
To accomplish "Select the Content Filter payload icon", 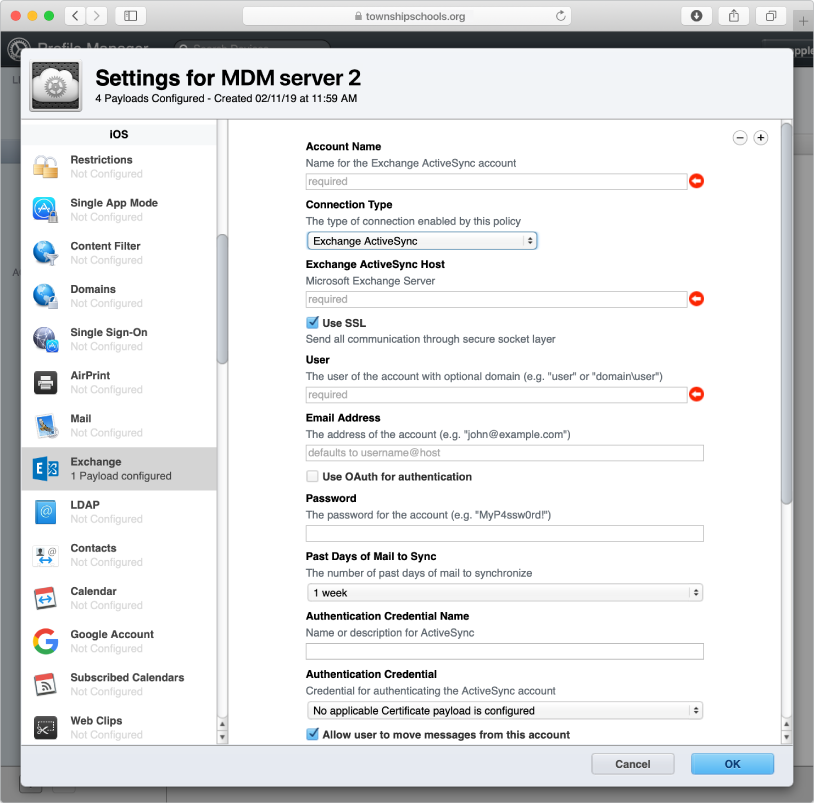I will [45, 252].
